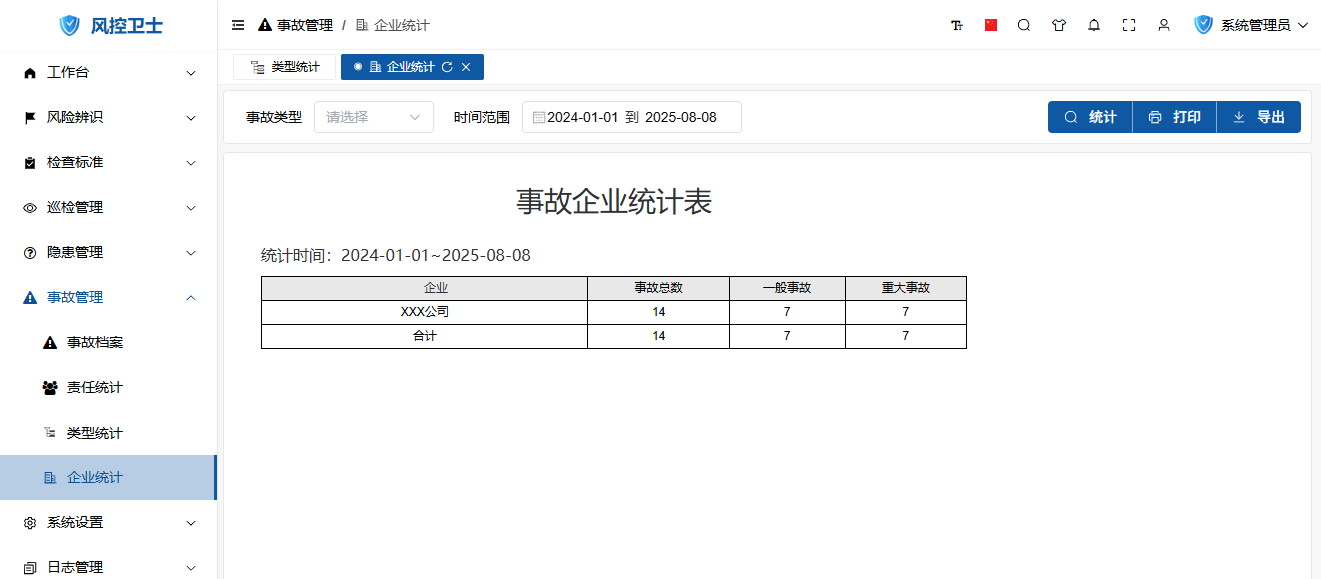The image size is (1321, 579).
Task: Select 责任统计 in the sidebar
Action: coord(95,387)
